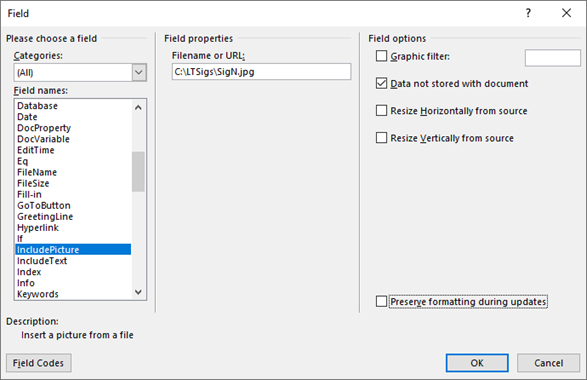Toggle Preserve formatting during updates

[381, 301]
